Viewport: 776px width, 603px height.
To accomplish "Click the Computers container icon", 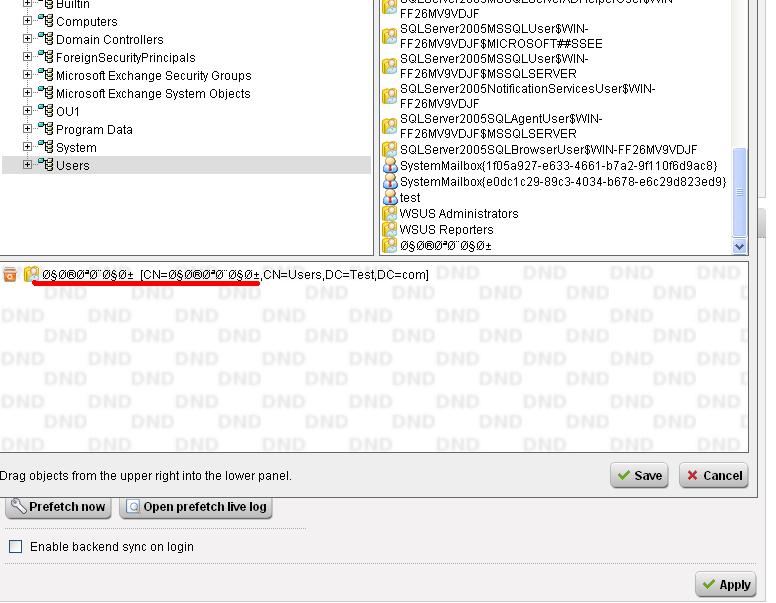I will pyautogui.click(x=46, y=21).
